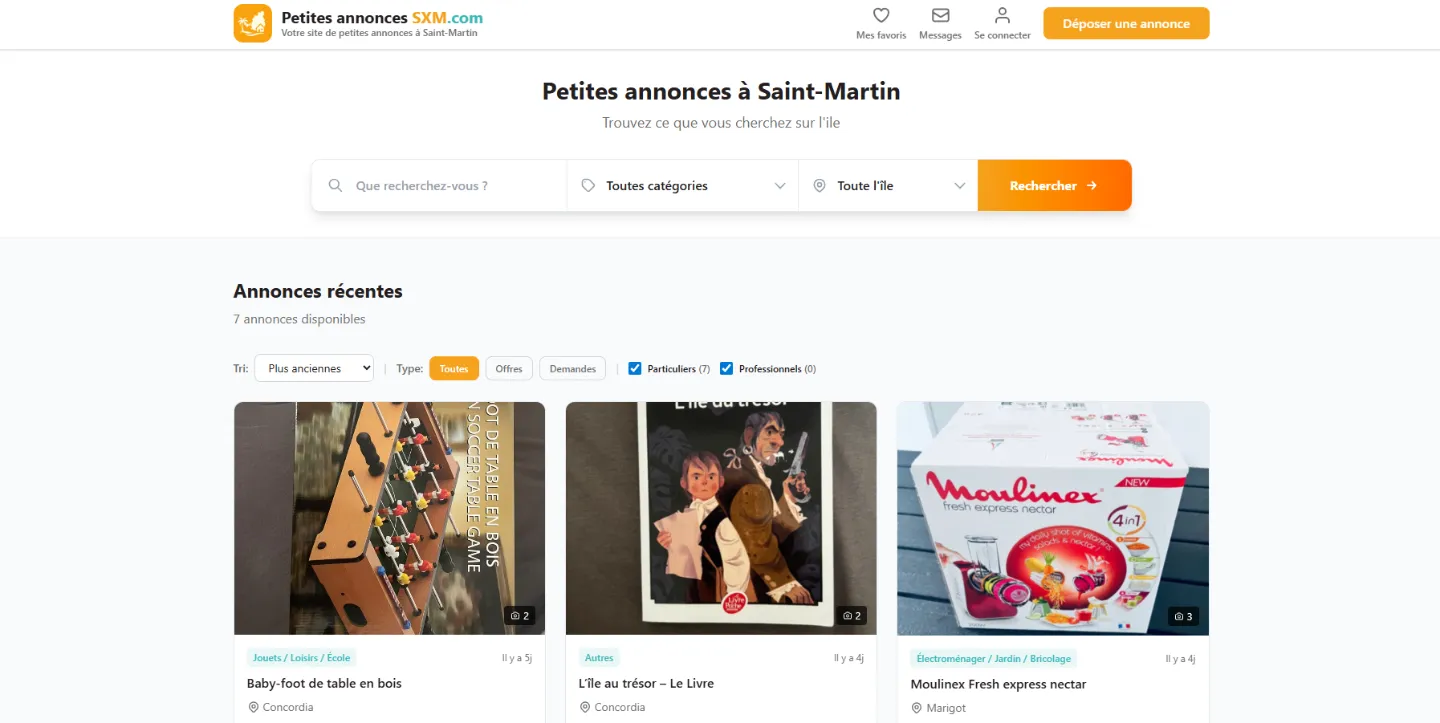This screenshot has width=1440, height=723.
Task: Click the Autres category tag
Action: [x=599, y=658]
